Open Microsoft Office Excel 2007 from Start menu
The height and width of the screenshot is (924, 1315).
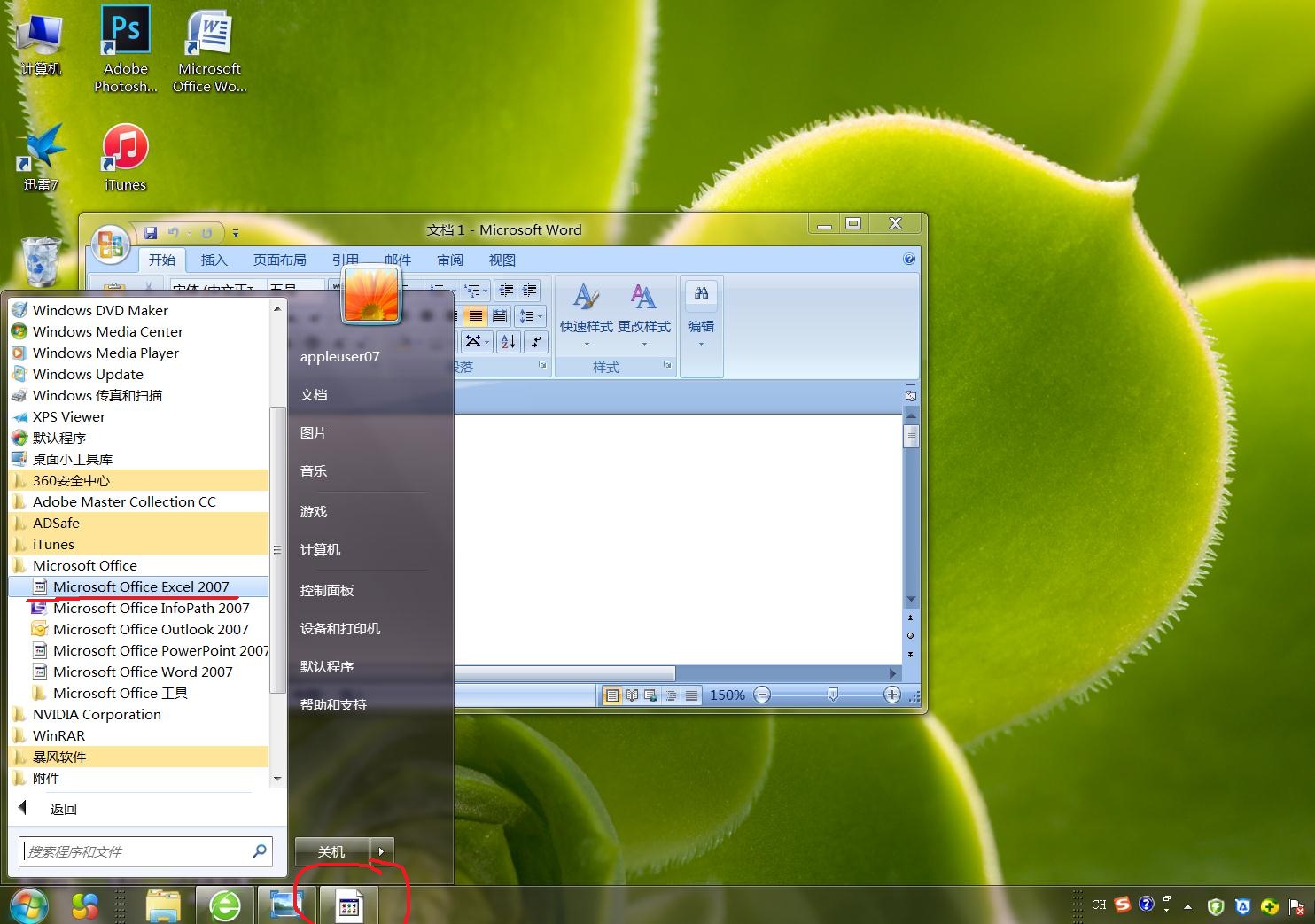139,586
